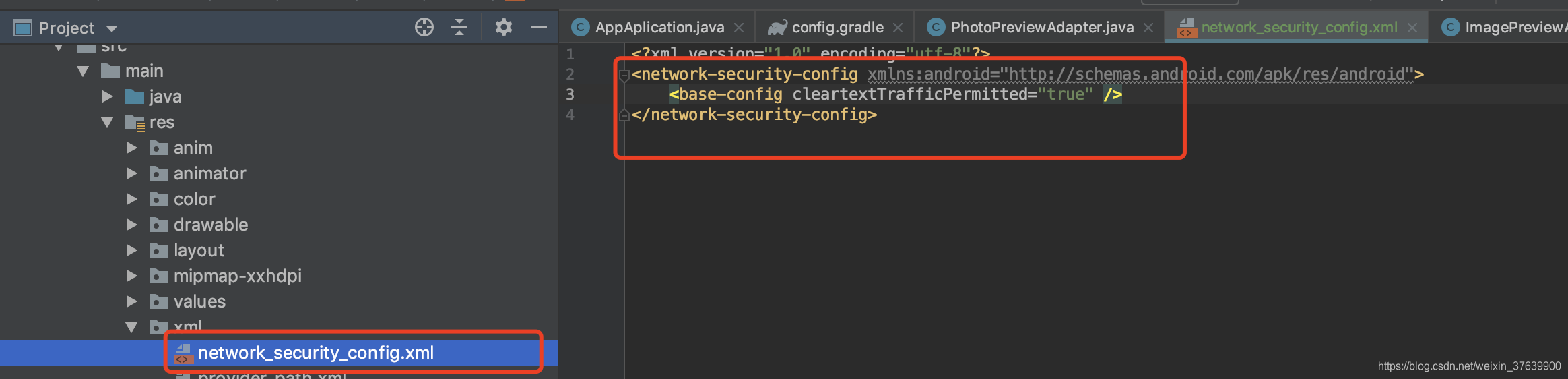Click the Project view window icon
1568x379 pixels.
point(23,28)
